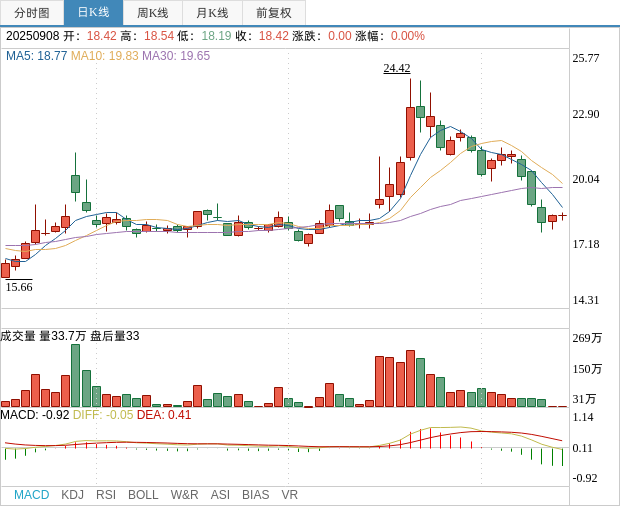Click the MA30: 19.65 legend label
Image resolution: width=620 pixels, height=506 pixels.
click(176, 56)
